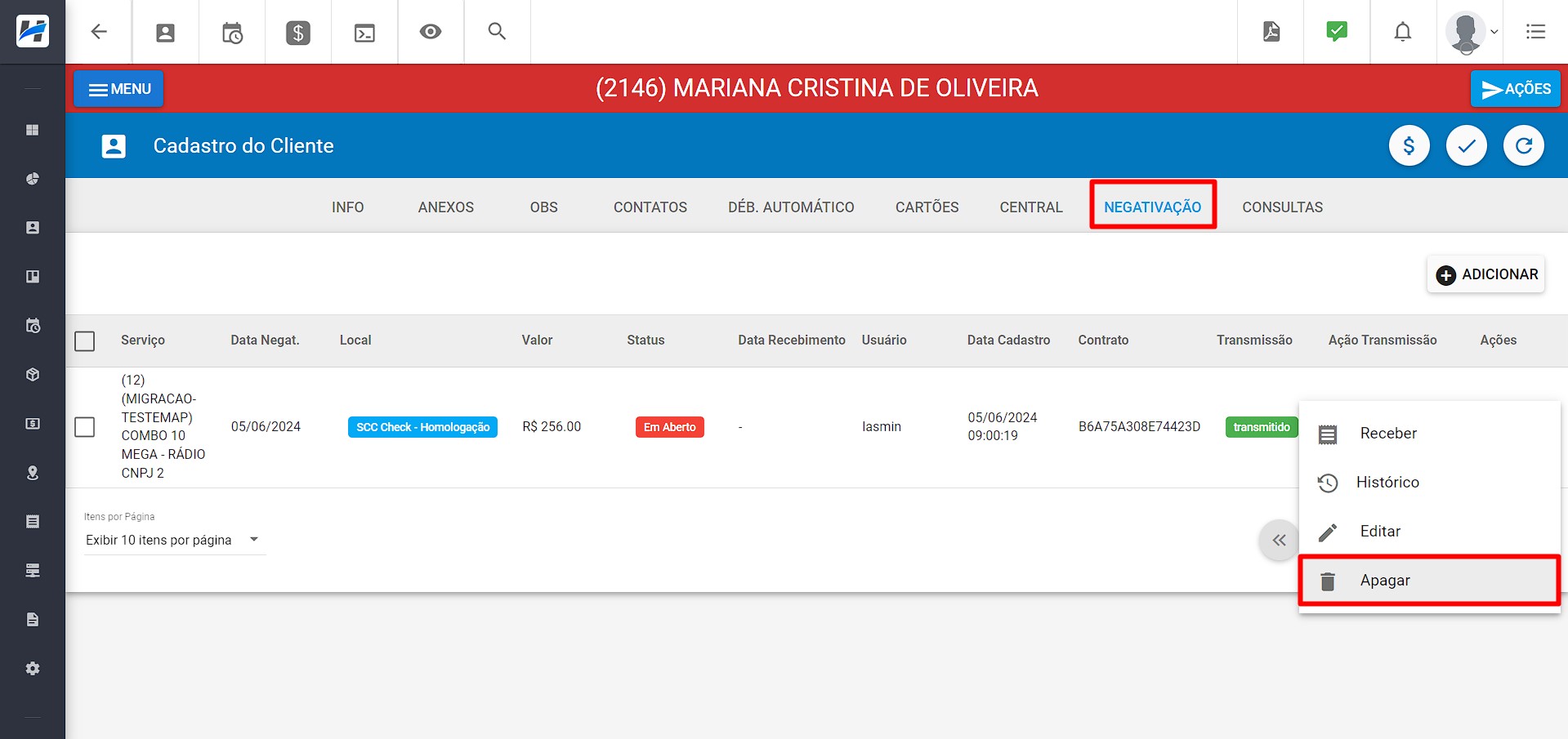This screenshot has height=739, width=1568.
Task: Open the customer search magnifier icon
Action: tap(497, 32)
